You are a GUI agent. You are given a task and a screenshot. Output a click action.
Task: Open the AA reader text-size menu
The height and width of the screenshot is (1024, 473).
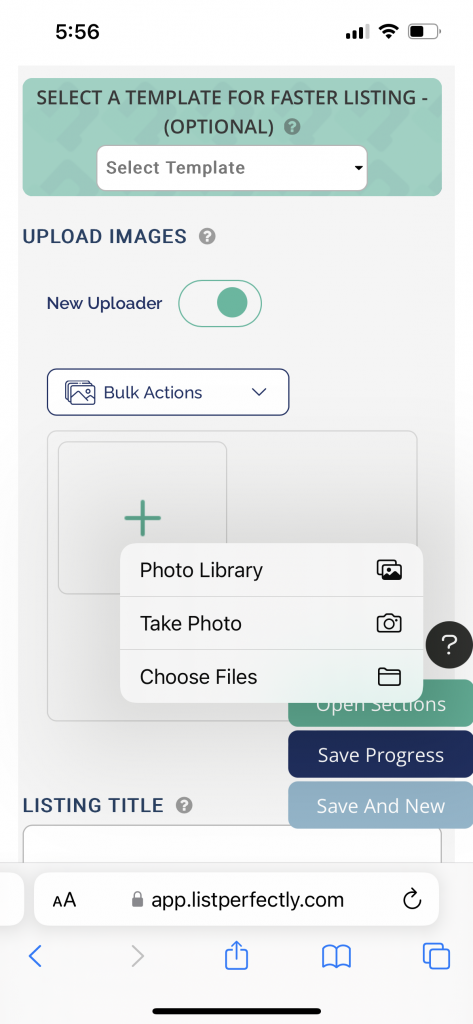click(65, 901)
